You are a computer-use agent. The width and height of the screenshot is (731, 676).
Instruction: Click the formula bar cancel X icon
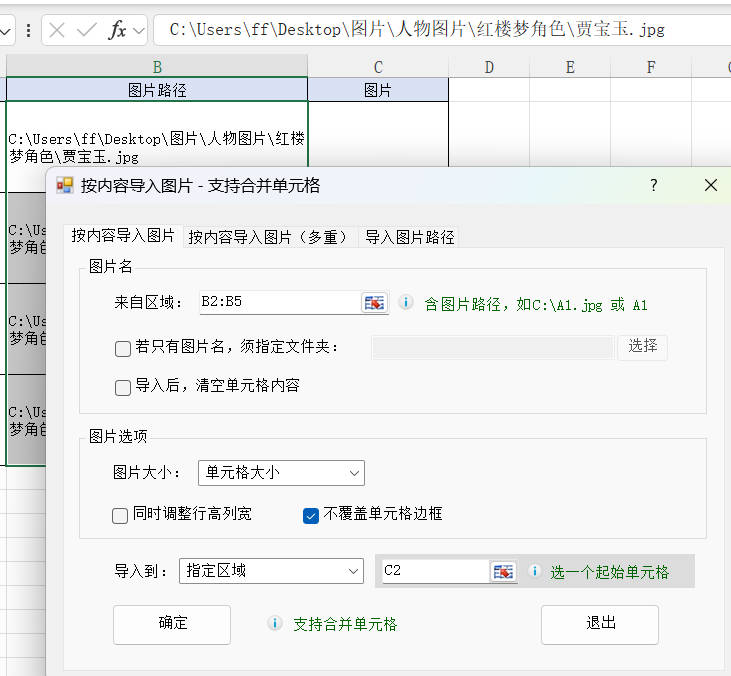pyautogui.click(x=57, y=30)
